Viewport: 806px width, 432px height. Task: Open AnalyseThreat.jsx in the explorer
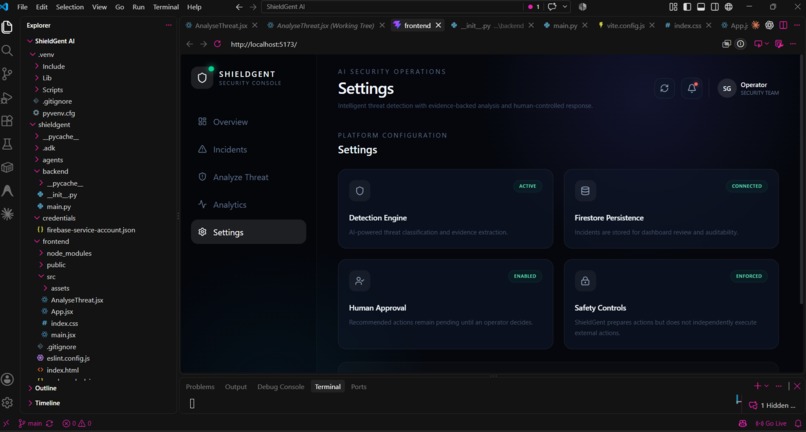click(77, 300)
